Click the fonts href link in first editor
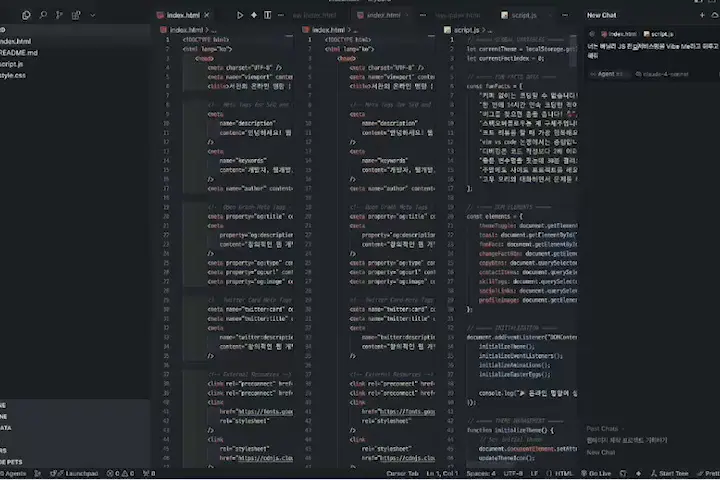This screenshot has height=480, width=720. [x=264, y=412]
